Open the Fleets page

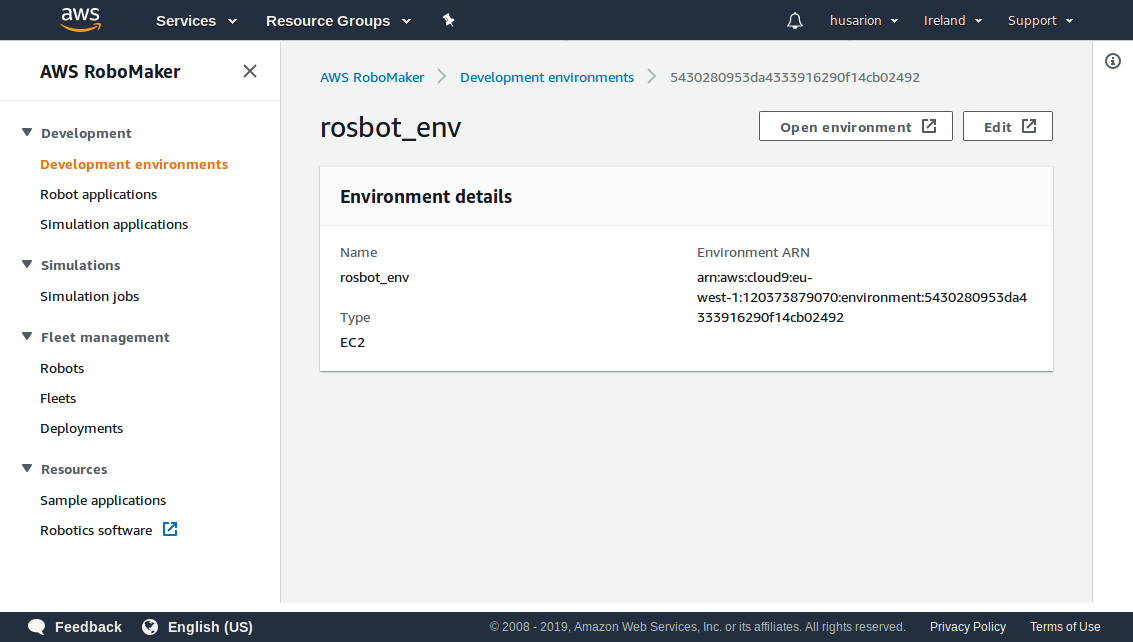[x=58, y=398]
